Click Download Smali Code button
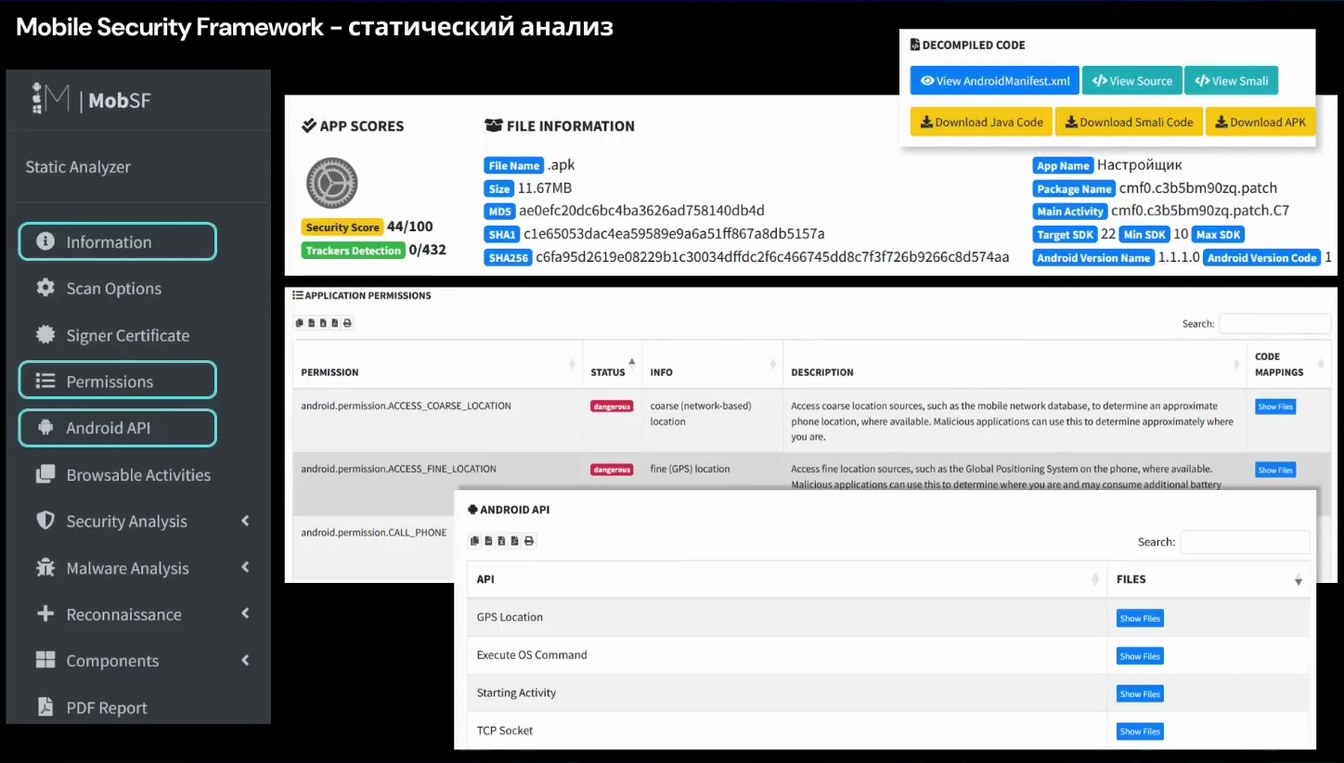Screen dimensions: 1344x763 coord(1129,122)
